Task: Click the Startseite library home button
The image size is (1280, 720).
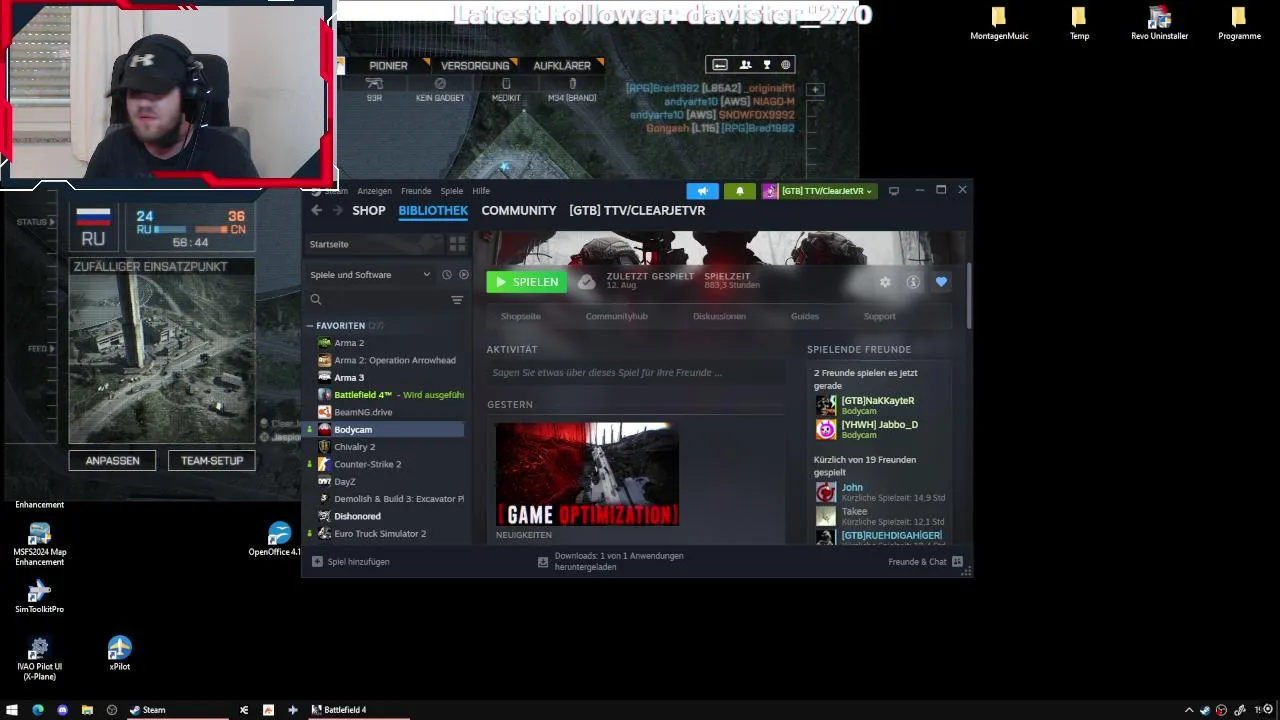Action: 374,244
